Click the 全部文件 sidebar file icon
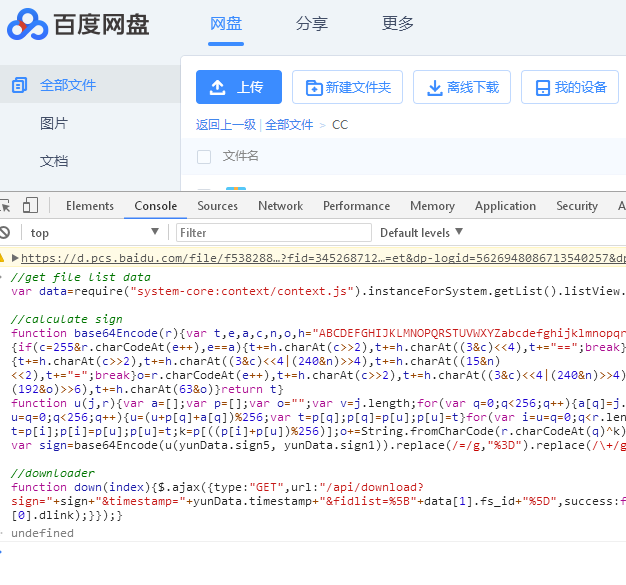This screenshot has height=585, width=626. [20, 85]
